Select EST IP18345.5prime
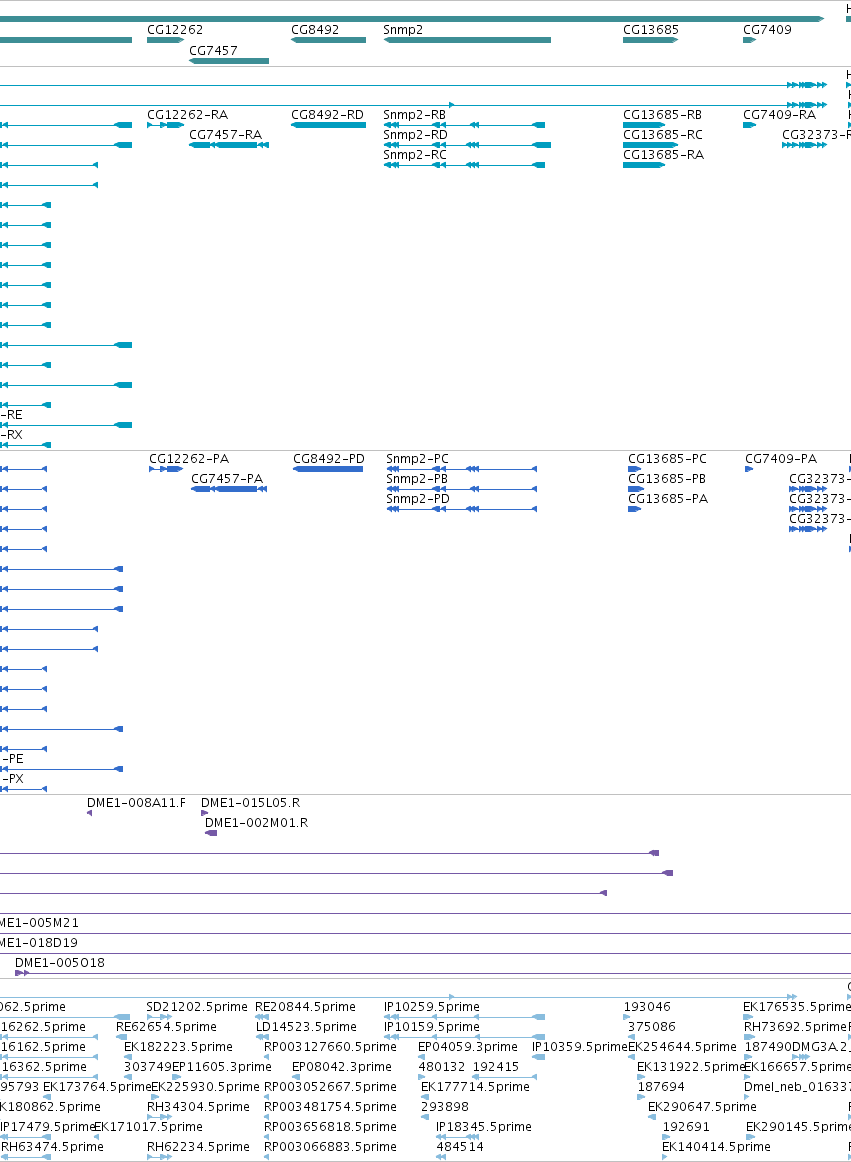851x1162 pixels. tap(484, 1127)
